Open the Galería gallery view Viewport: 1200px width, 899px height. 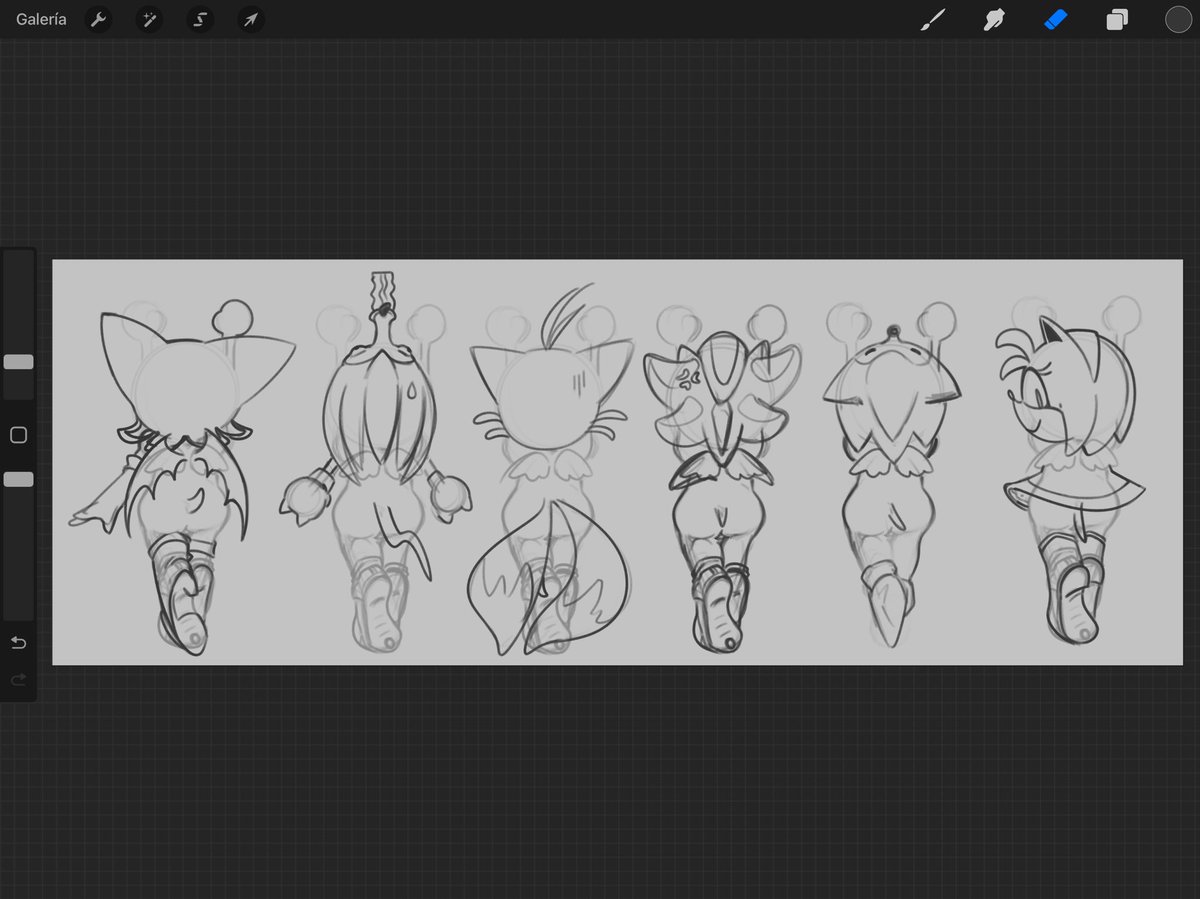pos(41,19)
